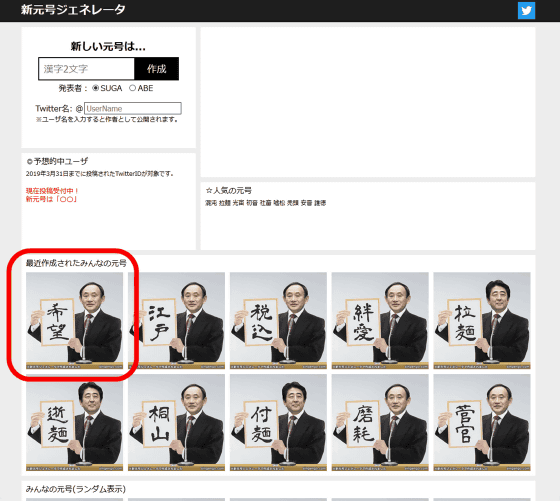This screenshot has width=560, height=501.
Task: Click 安晋 in the popular era names list
Action: click(x=306, y=203)
